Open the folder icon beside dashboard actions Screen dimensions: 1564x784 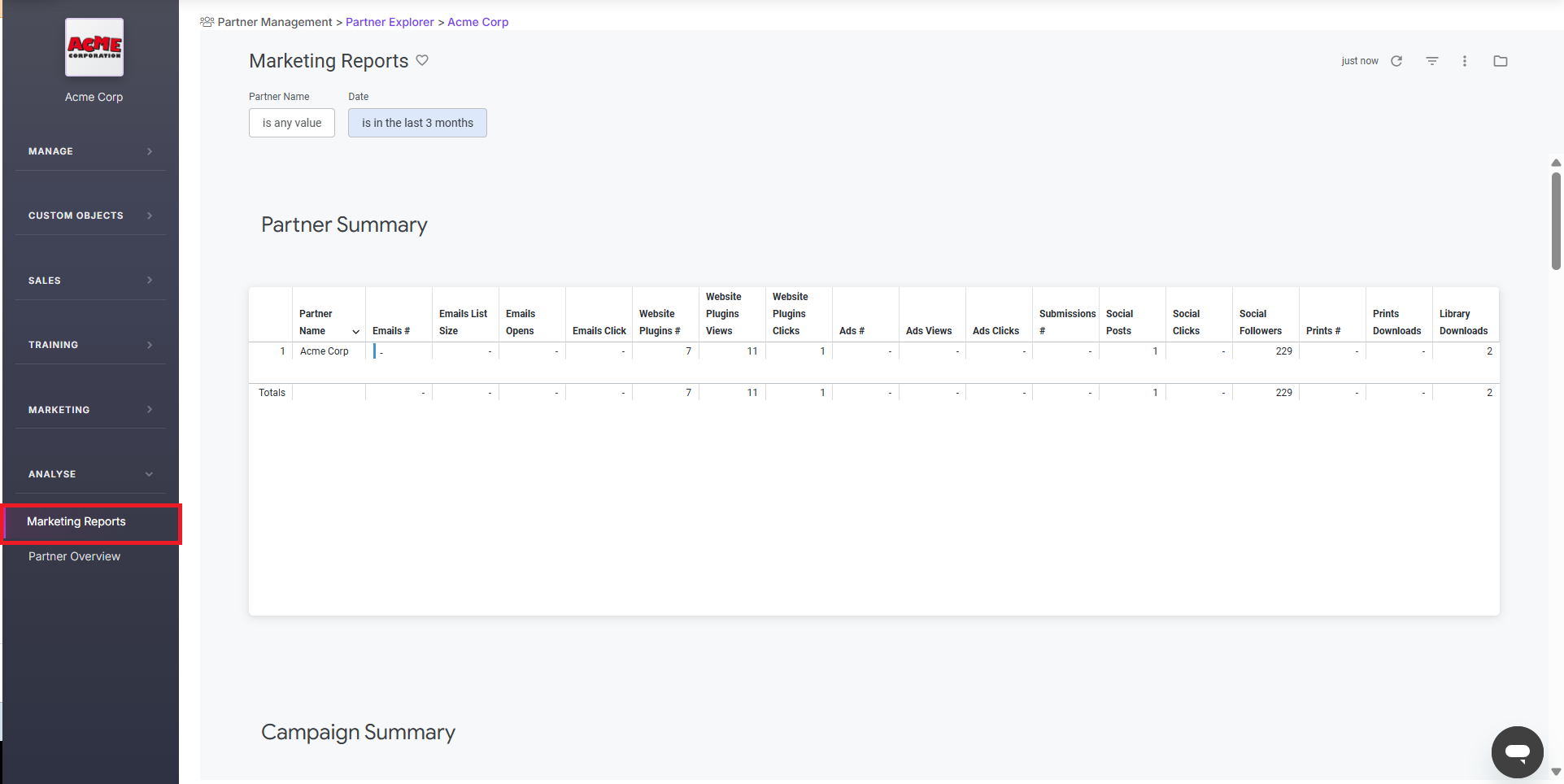pyautogui.click(x=1501, y=61)
